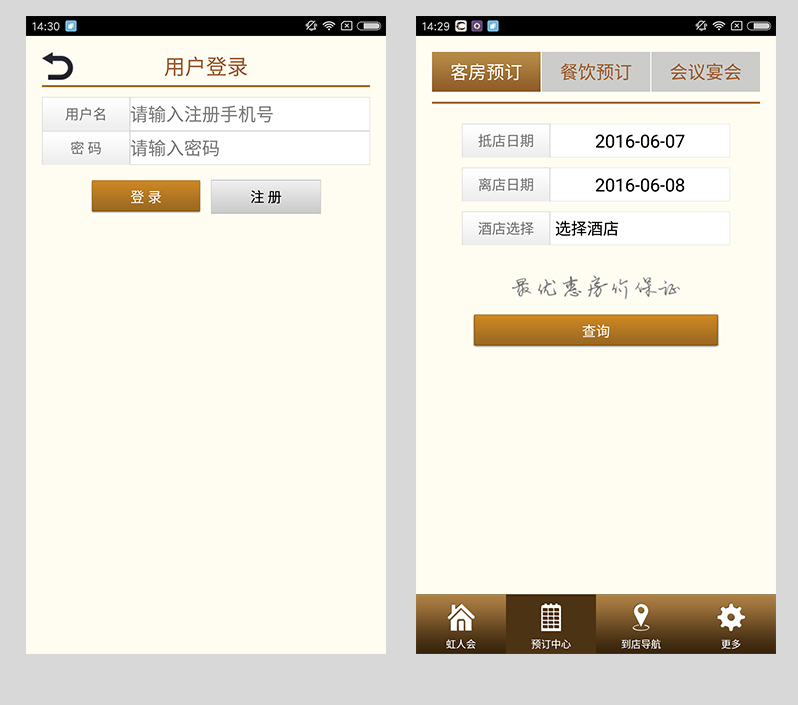
Task: Switch to 客房预订 tab
Action: pos(486,72)
